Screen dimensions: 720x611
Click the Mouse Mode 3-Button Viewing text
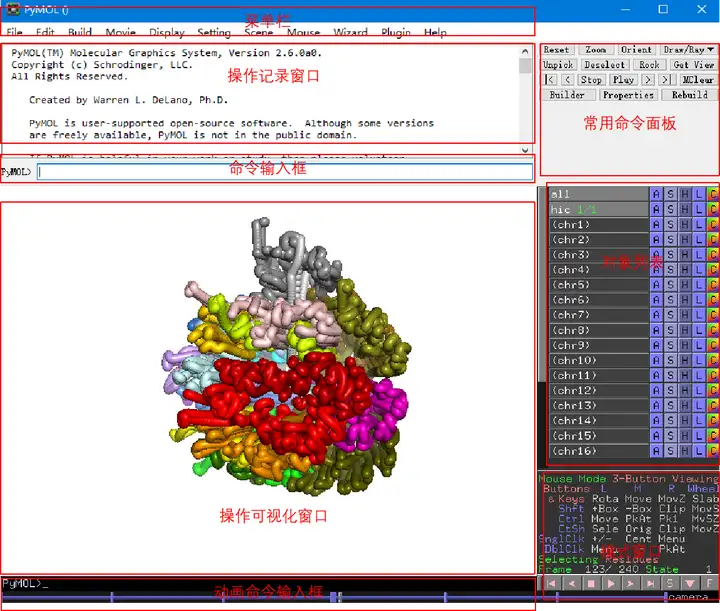tap(629, 479)
